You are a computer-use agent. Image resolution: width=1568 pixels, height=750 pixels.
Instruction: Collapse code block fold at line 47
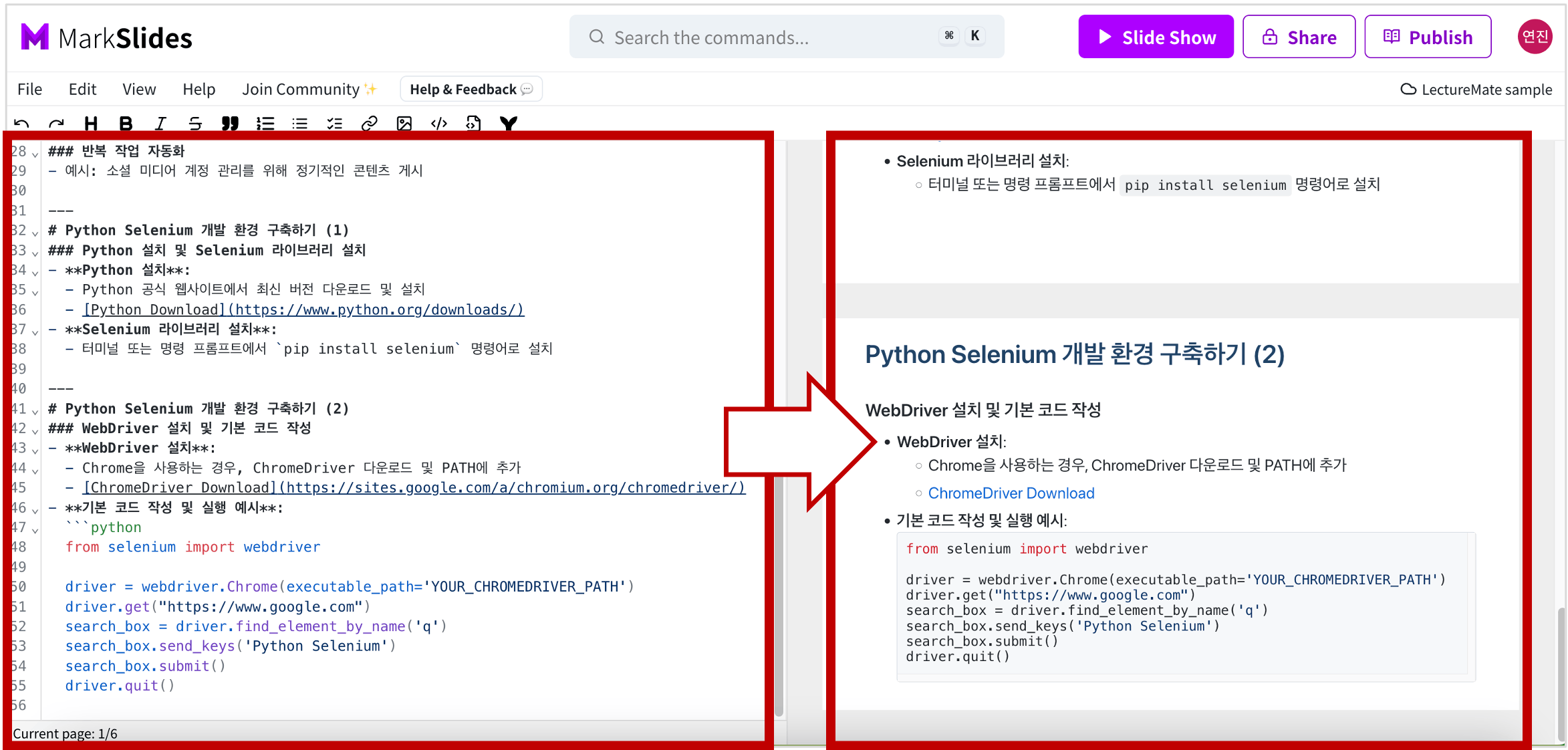[35, 529]
